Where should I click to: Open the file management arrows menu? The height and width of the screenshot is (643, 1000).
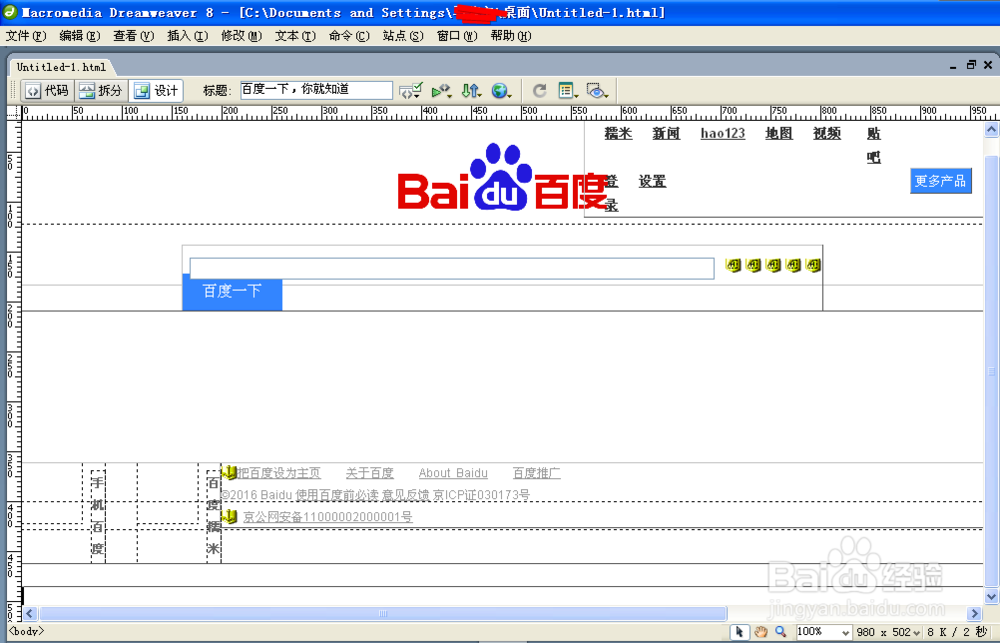(471, 91)
